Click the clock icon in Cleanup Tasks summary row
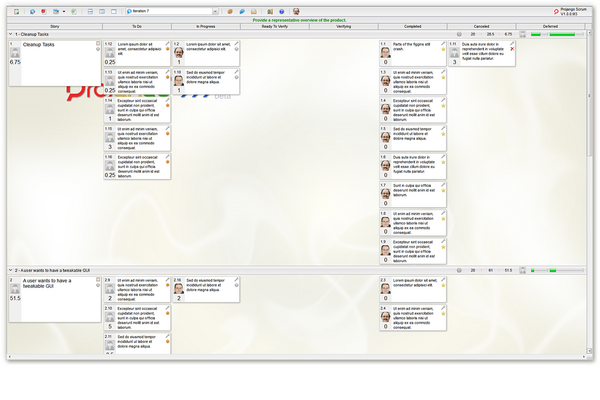Image resolution: width=600 pixels, height=400 pixels. coord(459,34)
